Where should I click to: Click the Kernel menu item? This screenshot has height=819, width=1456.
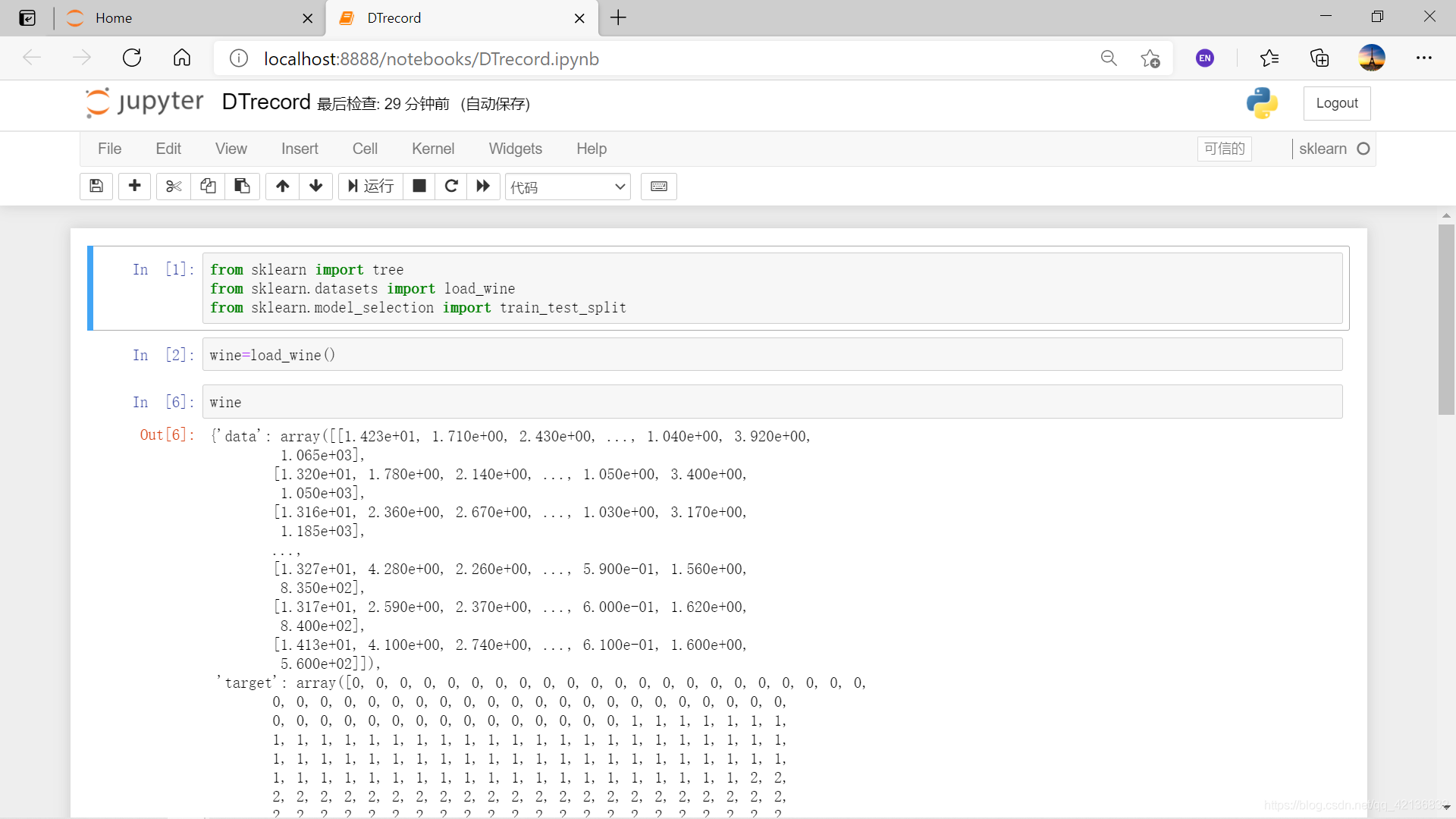433,148
